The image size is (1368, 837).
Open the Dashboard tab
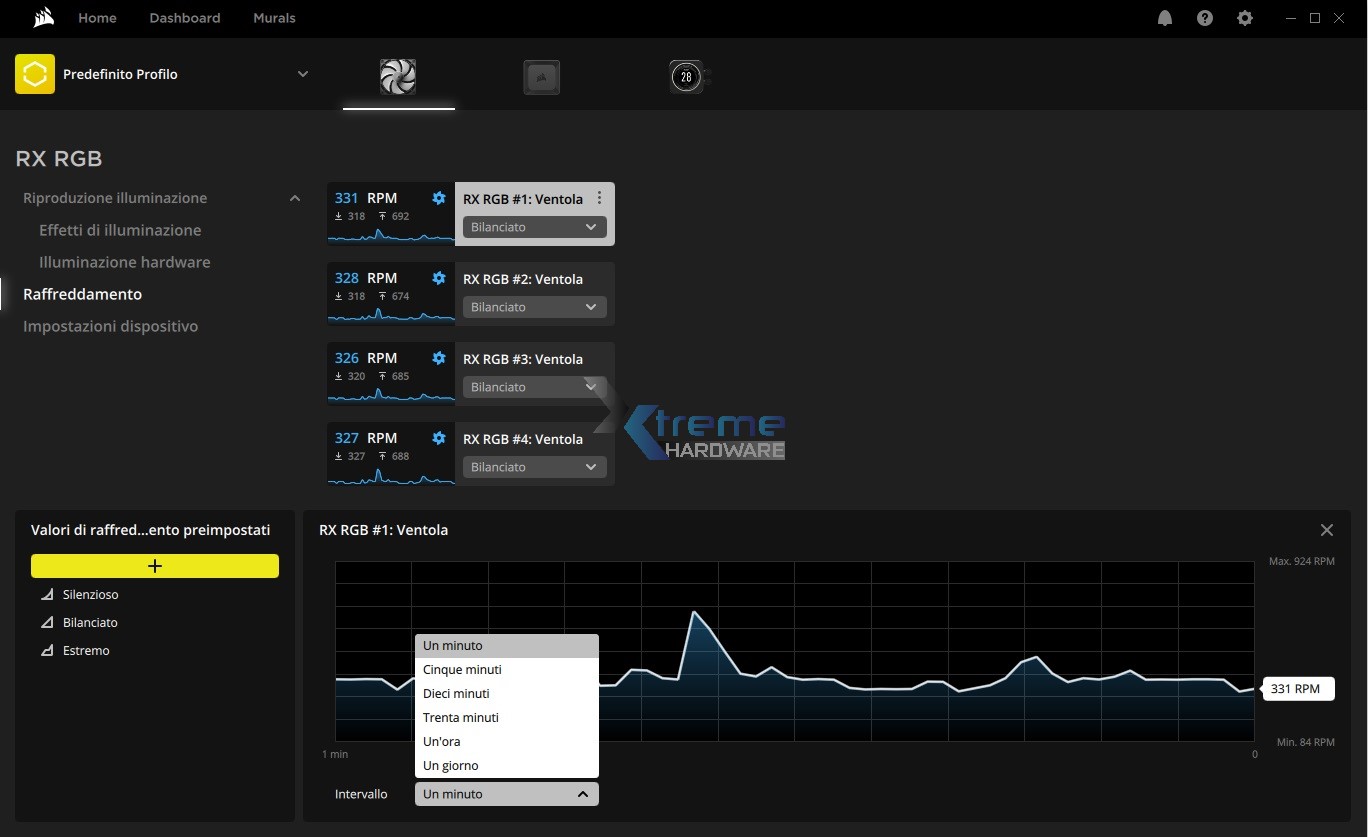click(x=185, y=18)
